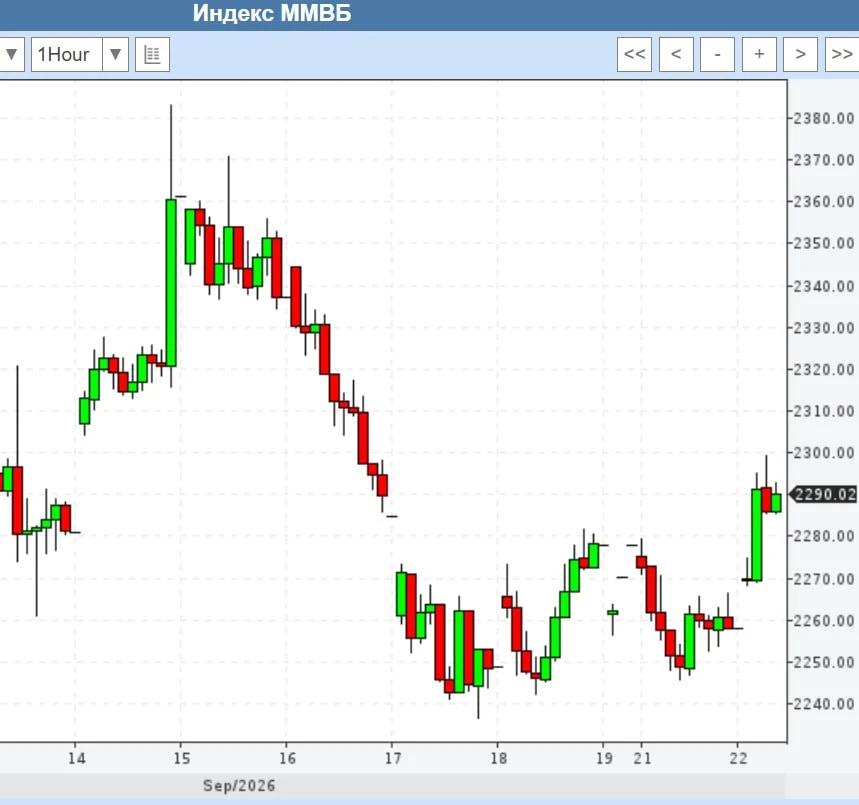Click the tall green candle before 15
The height and width of the screenshot is (805, 859).
pyautogui.click(x=171, y=282)
